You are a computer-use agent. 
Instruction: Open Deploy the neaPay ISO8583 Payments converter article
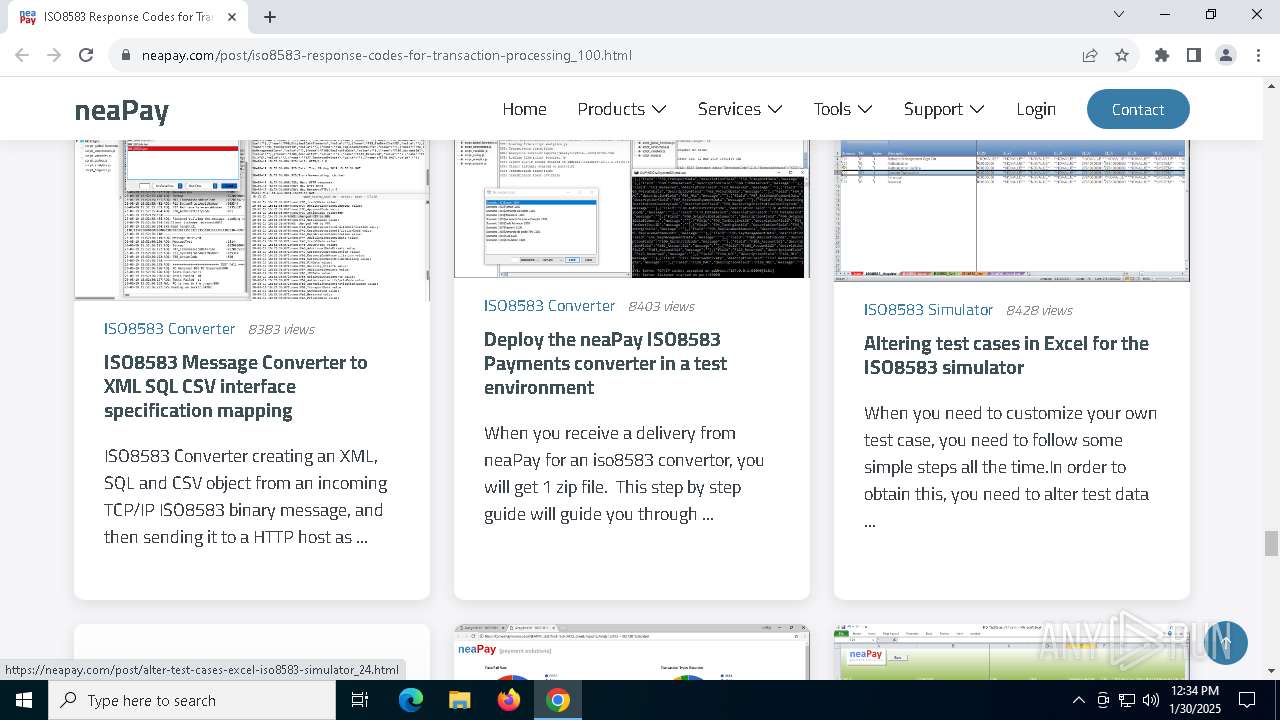pos(605,363)
